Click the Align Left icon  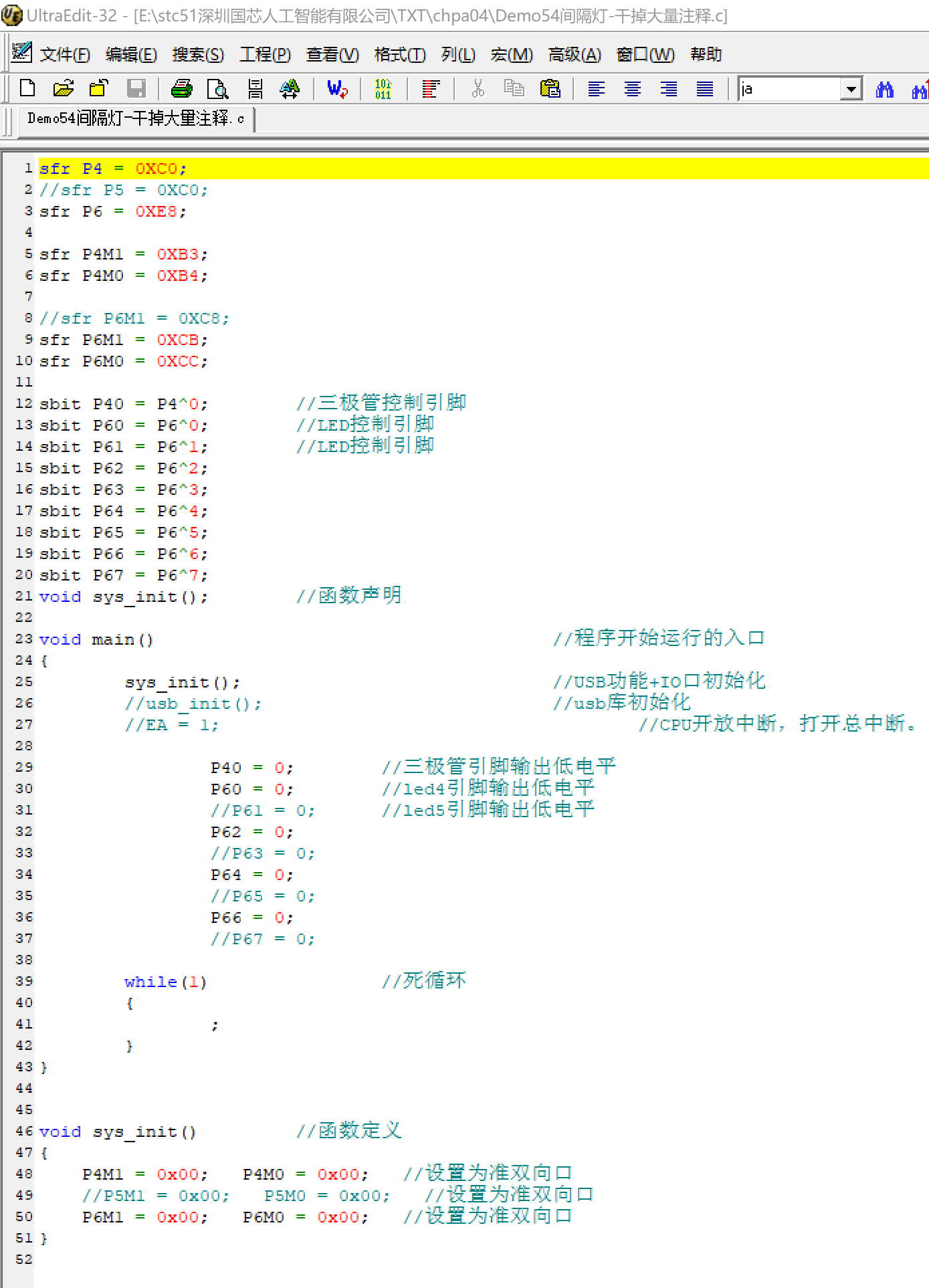pos(596,88)
